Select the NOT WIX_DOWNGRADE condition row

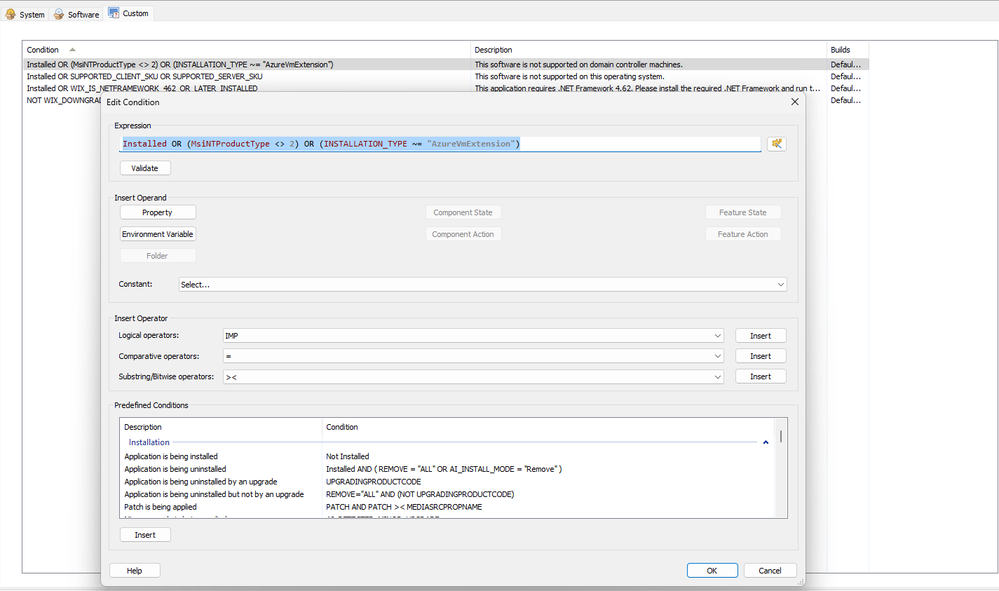[63, 101]
